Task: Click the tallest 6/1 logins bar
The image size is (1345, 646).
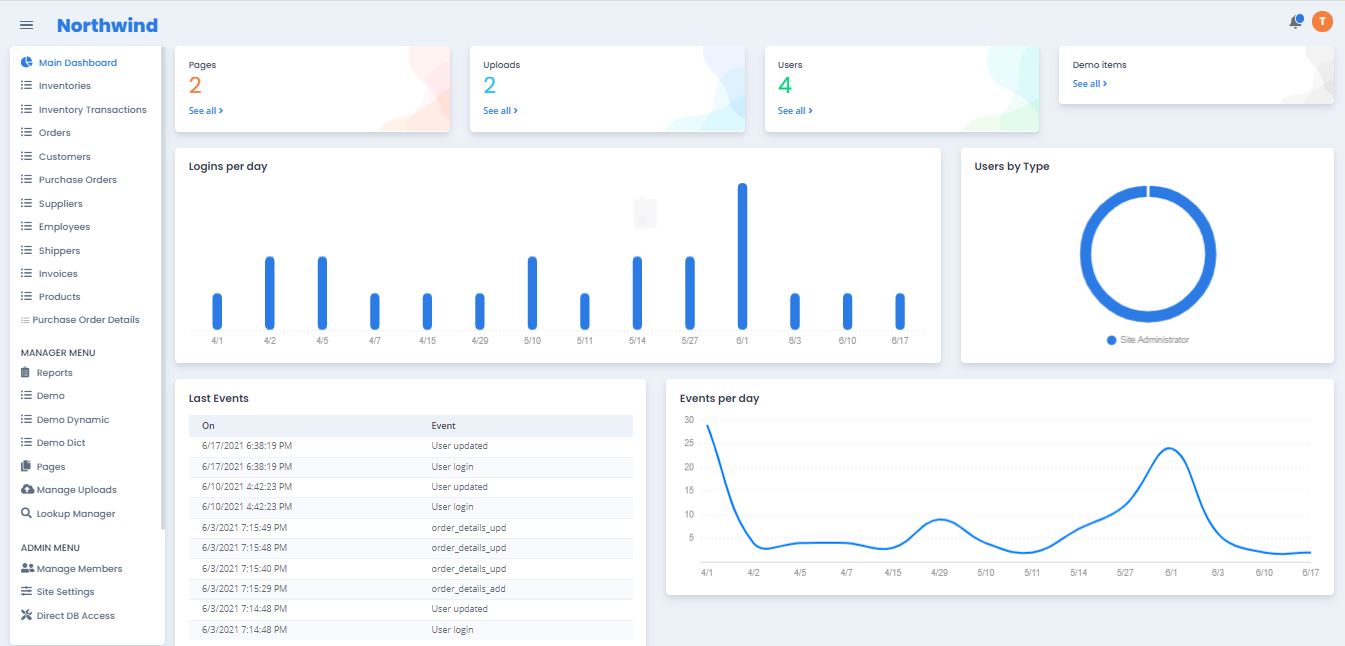Action: pyautogui.click(x=742, y=256)
